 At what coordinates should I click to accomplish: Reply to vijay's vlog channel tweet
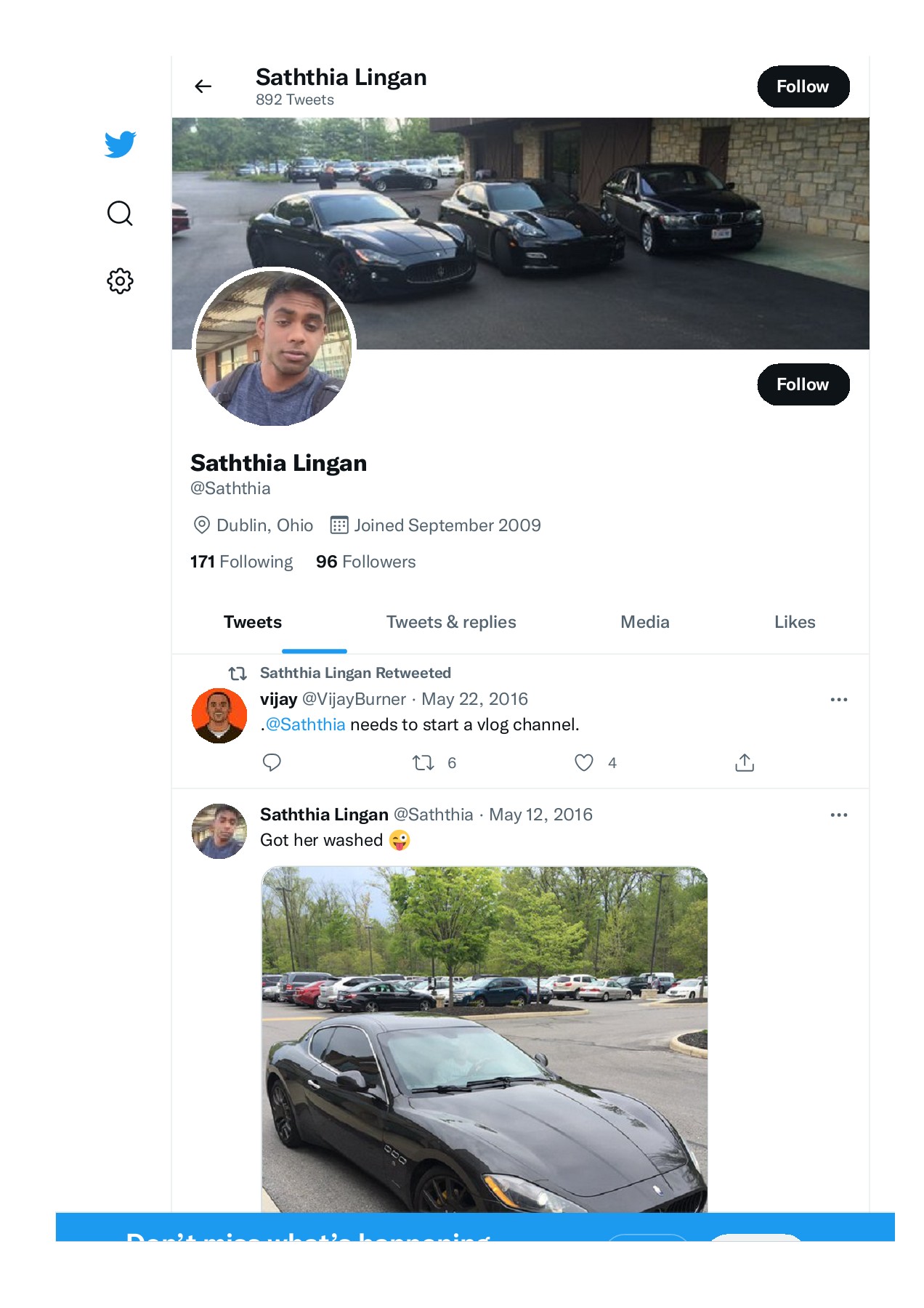[272, 762]
